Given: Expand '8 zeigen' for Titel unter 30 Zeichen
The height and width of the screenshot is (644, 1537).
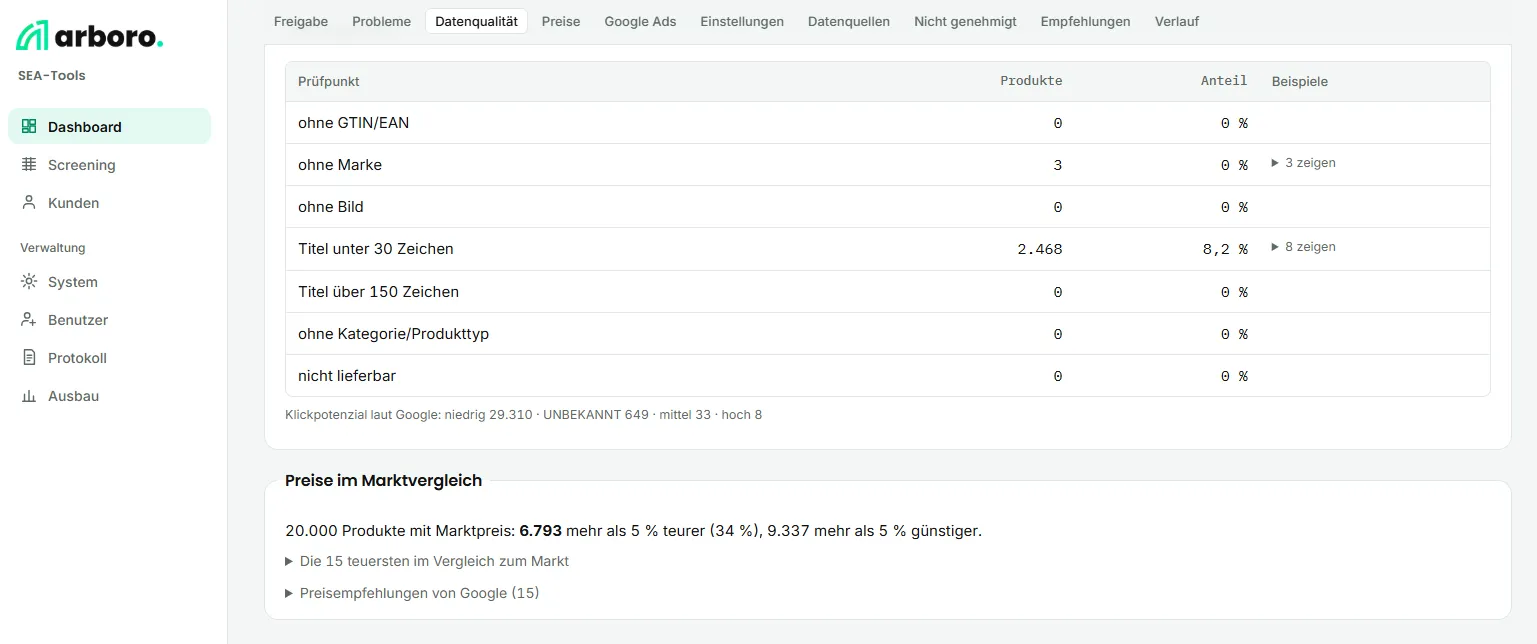Looking at the screenshot, I should point(1303,247).
